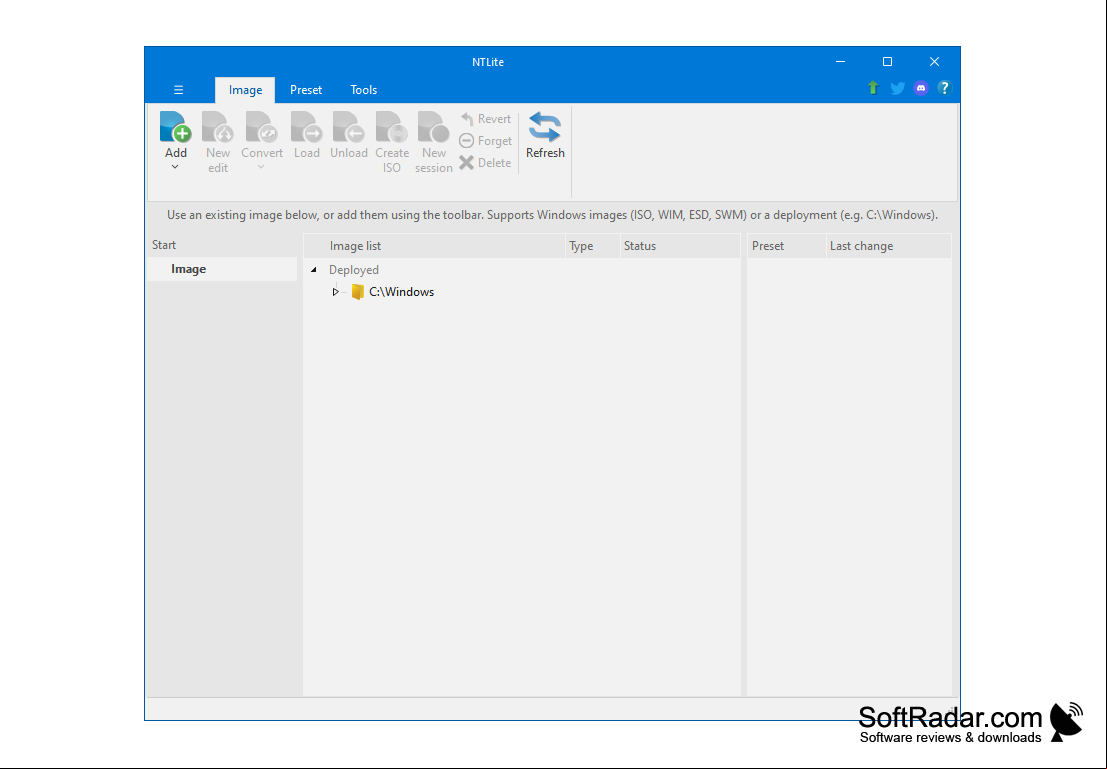
Task: Collapse the Deployed group
Action: (313, 270)
